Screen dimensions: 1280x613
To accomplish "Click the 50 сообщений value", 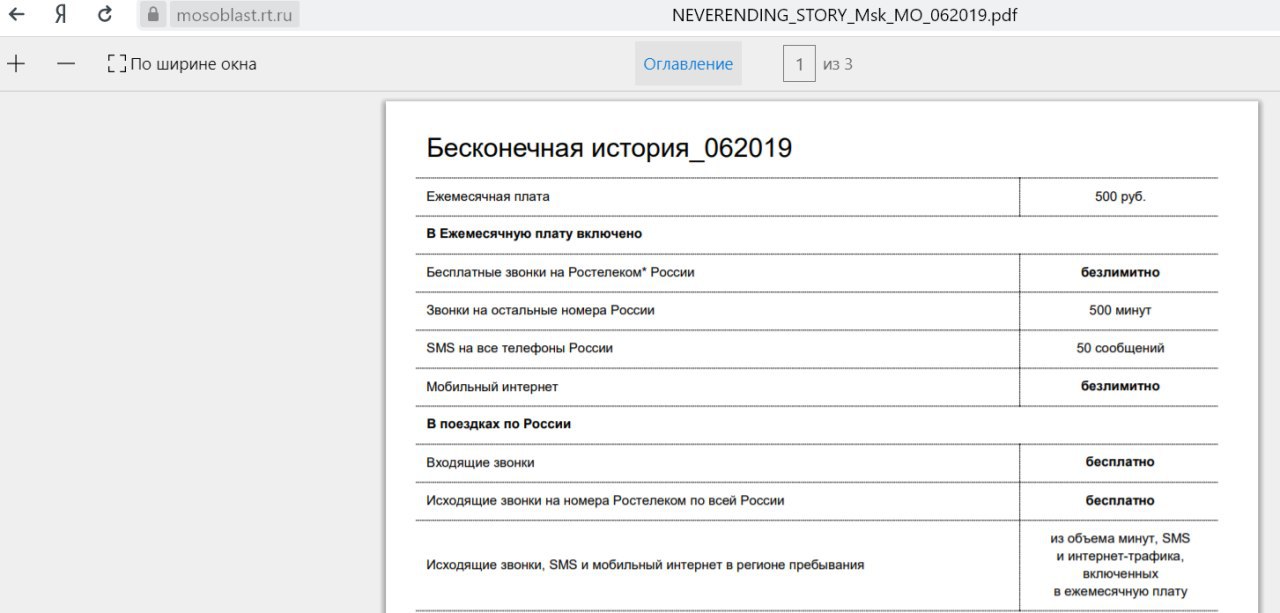I will tap(1120, 348).
